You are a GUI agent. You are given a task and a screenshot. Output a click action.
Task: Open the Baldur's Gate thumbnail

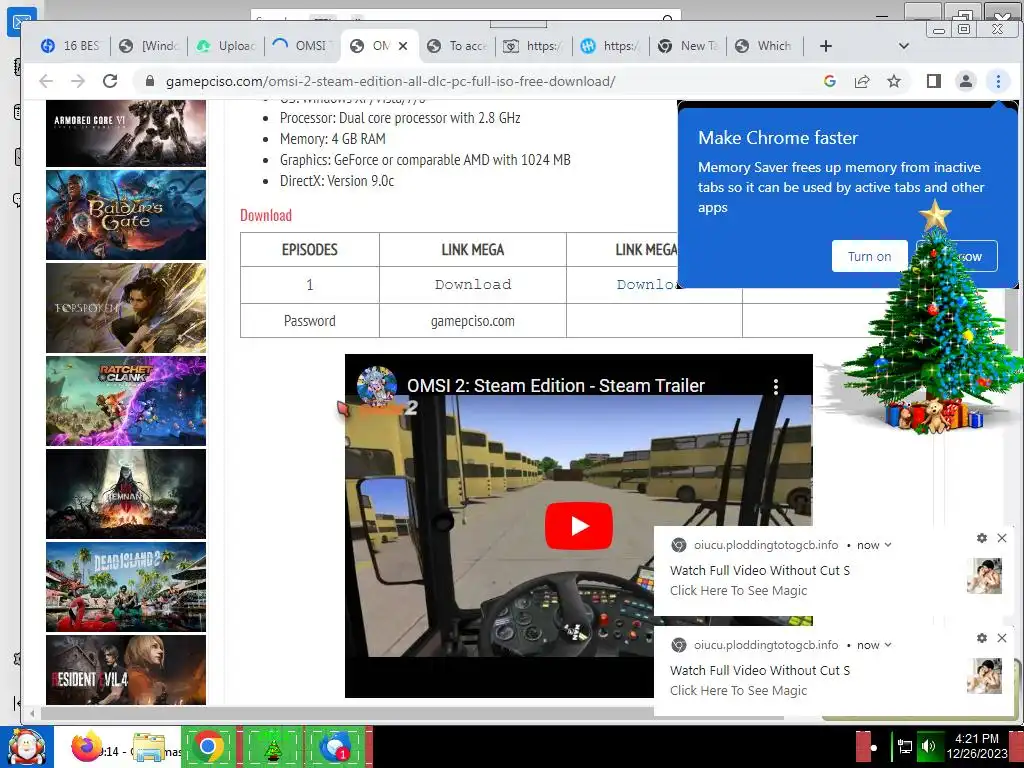pyautogui.click(x=126, y=215)
